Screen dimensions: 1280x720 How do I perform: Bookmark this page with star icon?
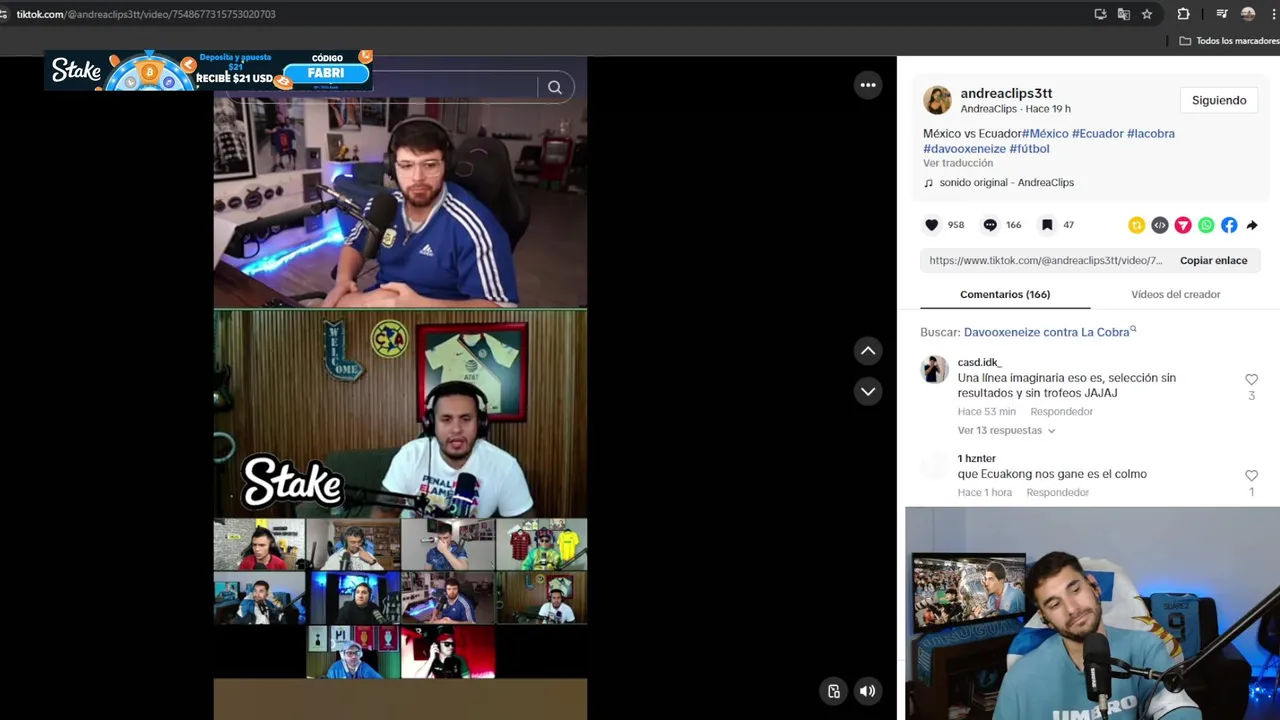(x=1147, y=14)
